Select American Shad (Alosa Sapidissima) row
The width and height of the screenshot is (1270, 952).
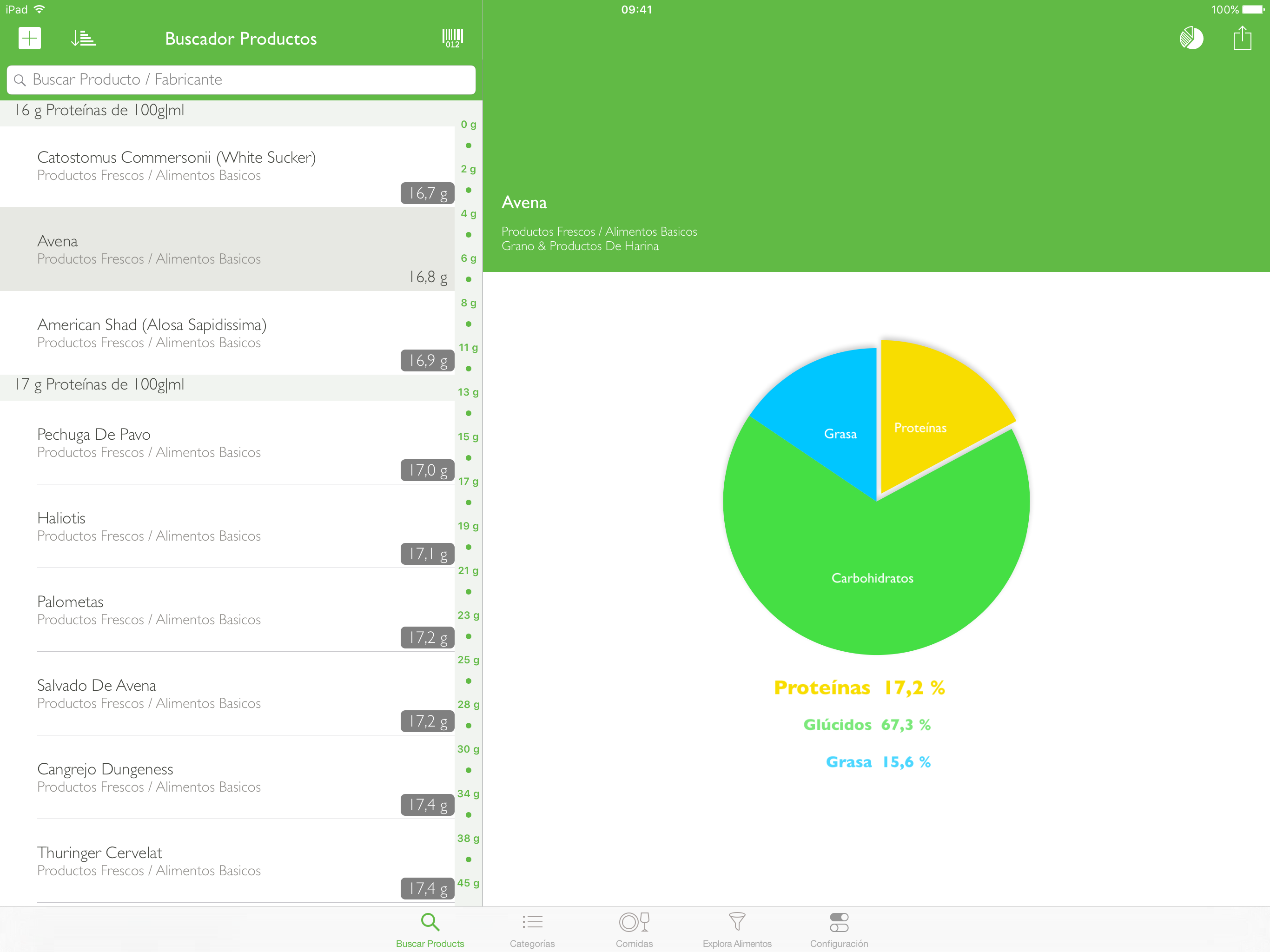pyautogui.click(x=227, y=333)
